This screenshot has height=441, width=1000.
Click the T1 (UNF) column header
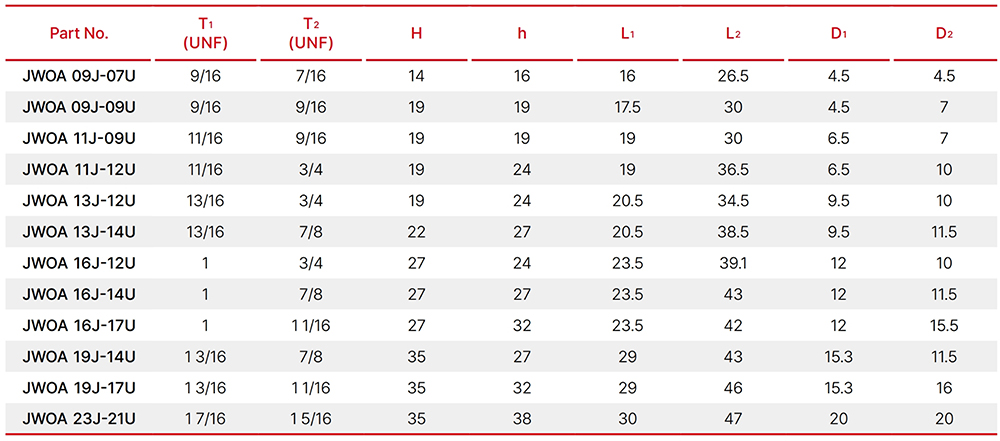(x=205, y=34)
